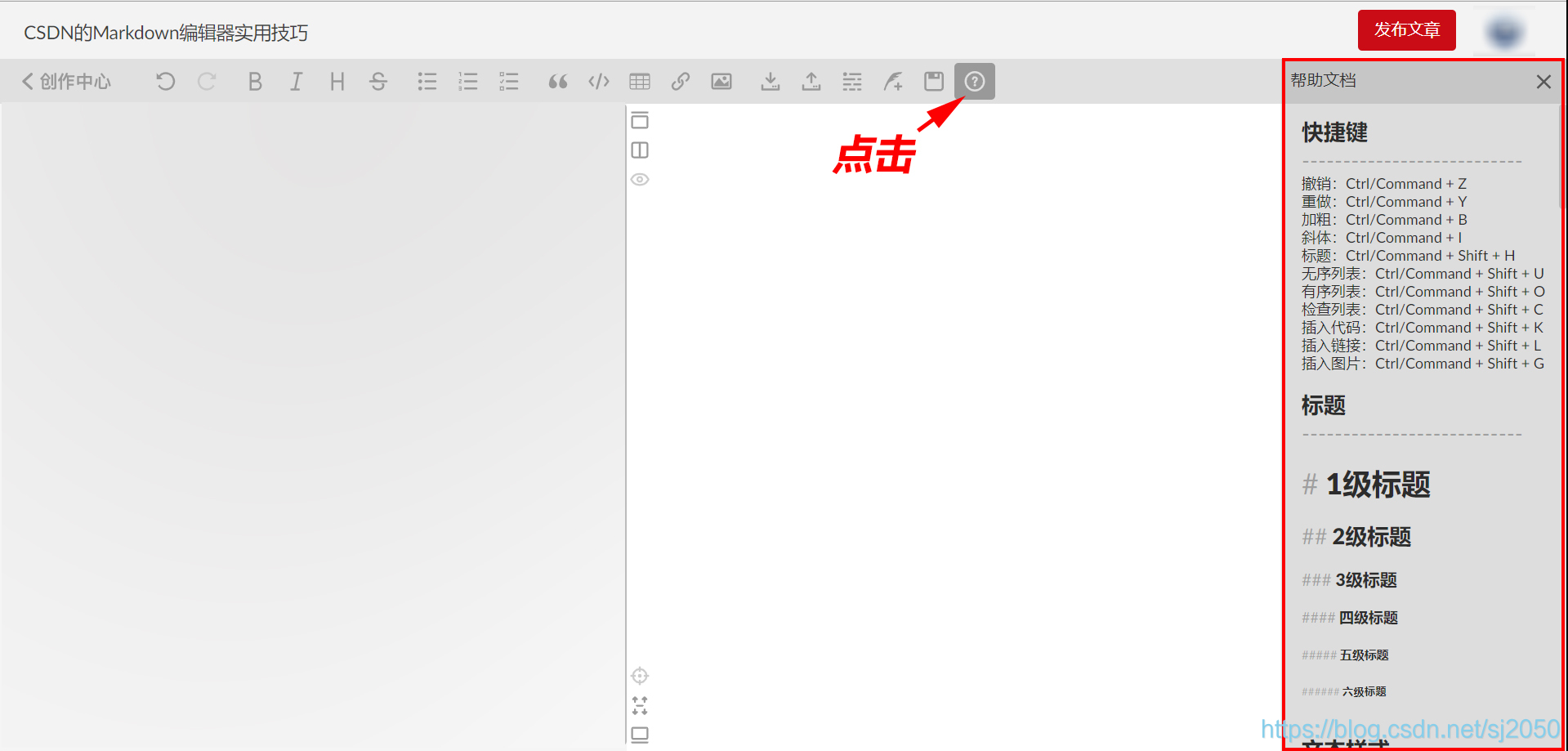This screenshot has height=751, width=1568.
Task: Click the 插入代码 shortcut row
Action: pos(1423,328)
